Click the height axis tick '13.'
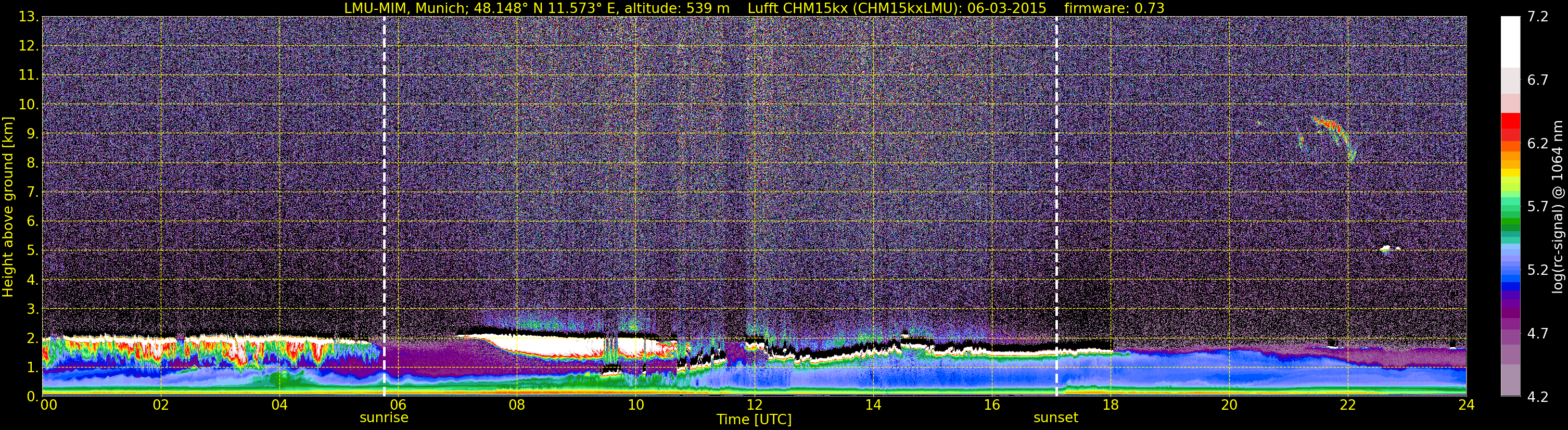 29,17
